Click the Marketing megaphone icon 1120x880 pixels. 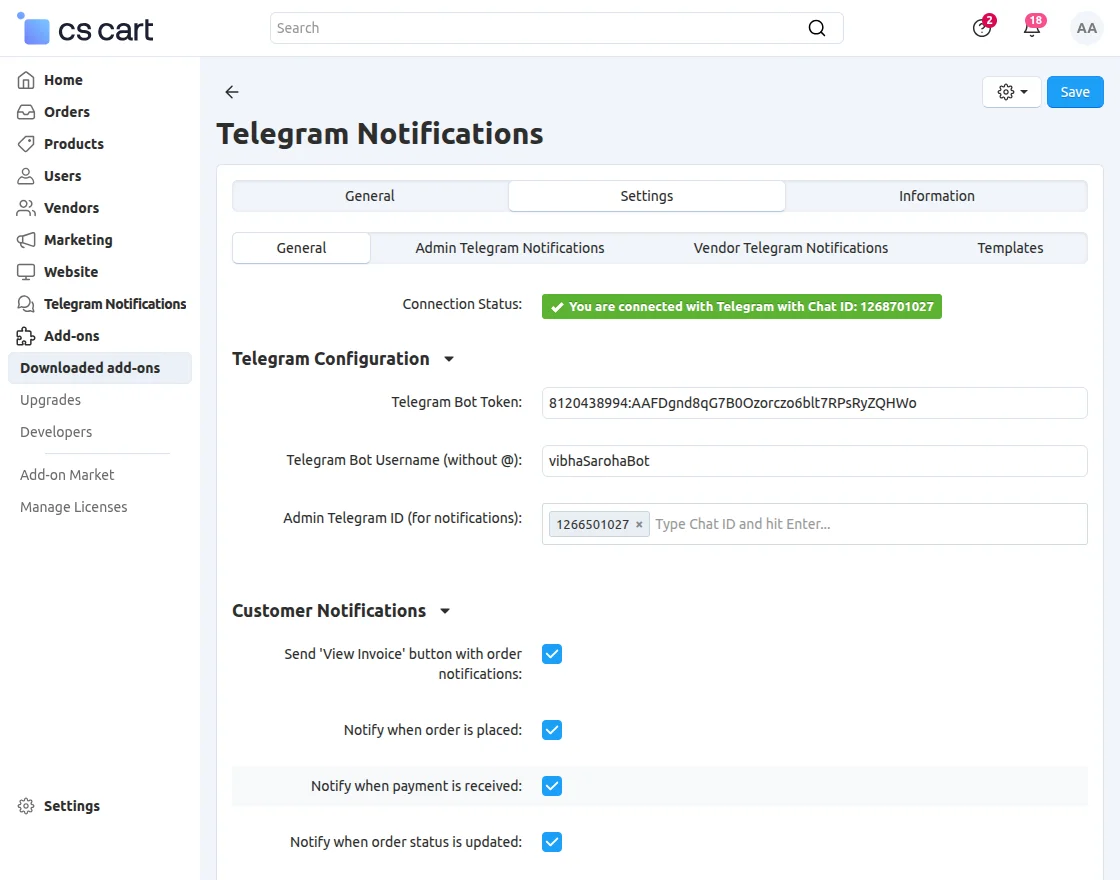[26, 240]
